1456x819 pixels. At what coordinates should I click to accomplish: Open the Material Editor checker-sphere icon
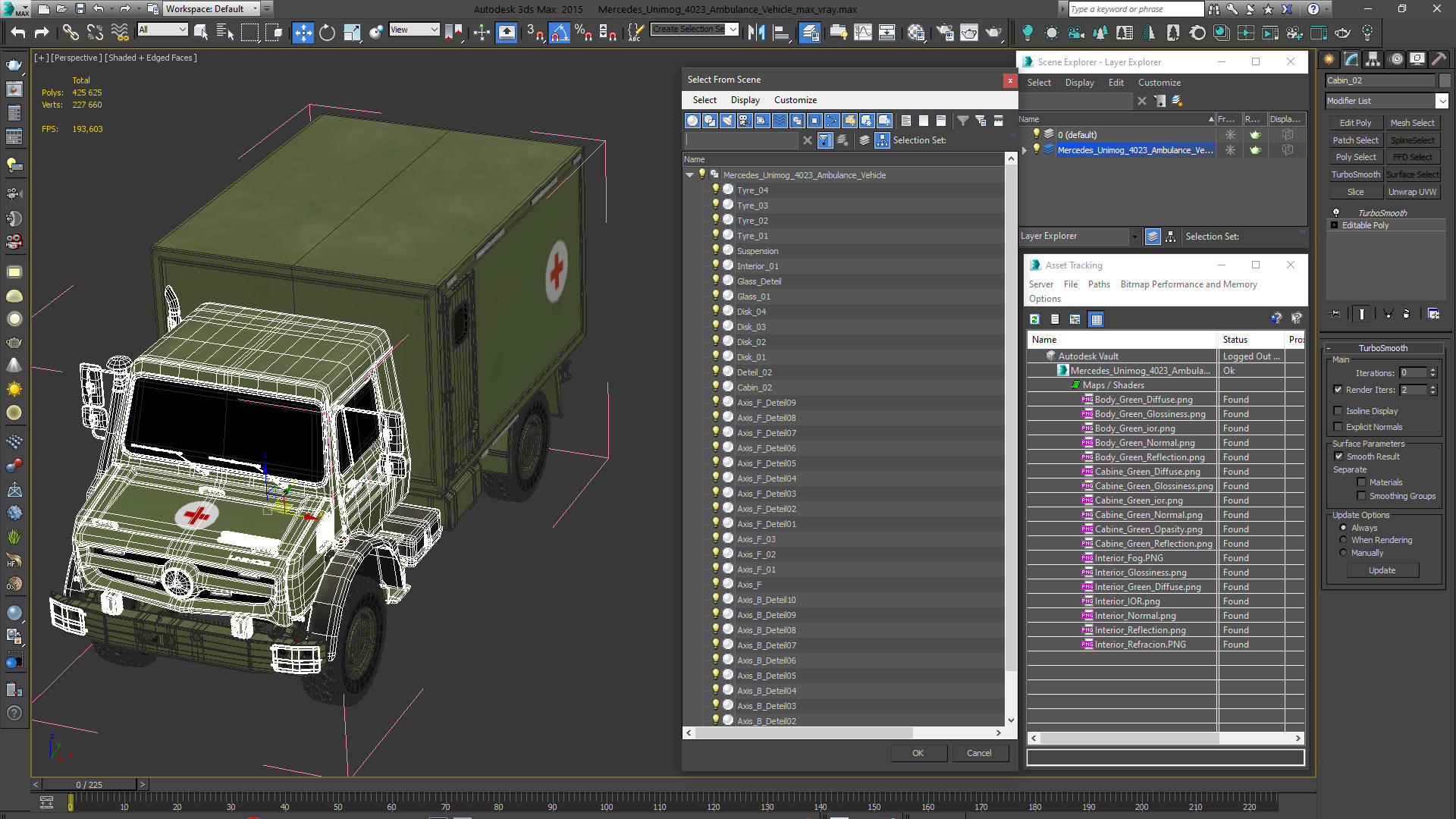pos(916,33)
